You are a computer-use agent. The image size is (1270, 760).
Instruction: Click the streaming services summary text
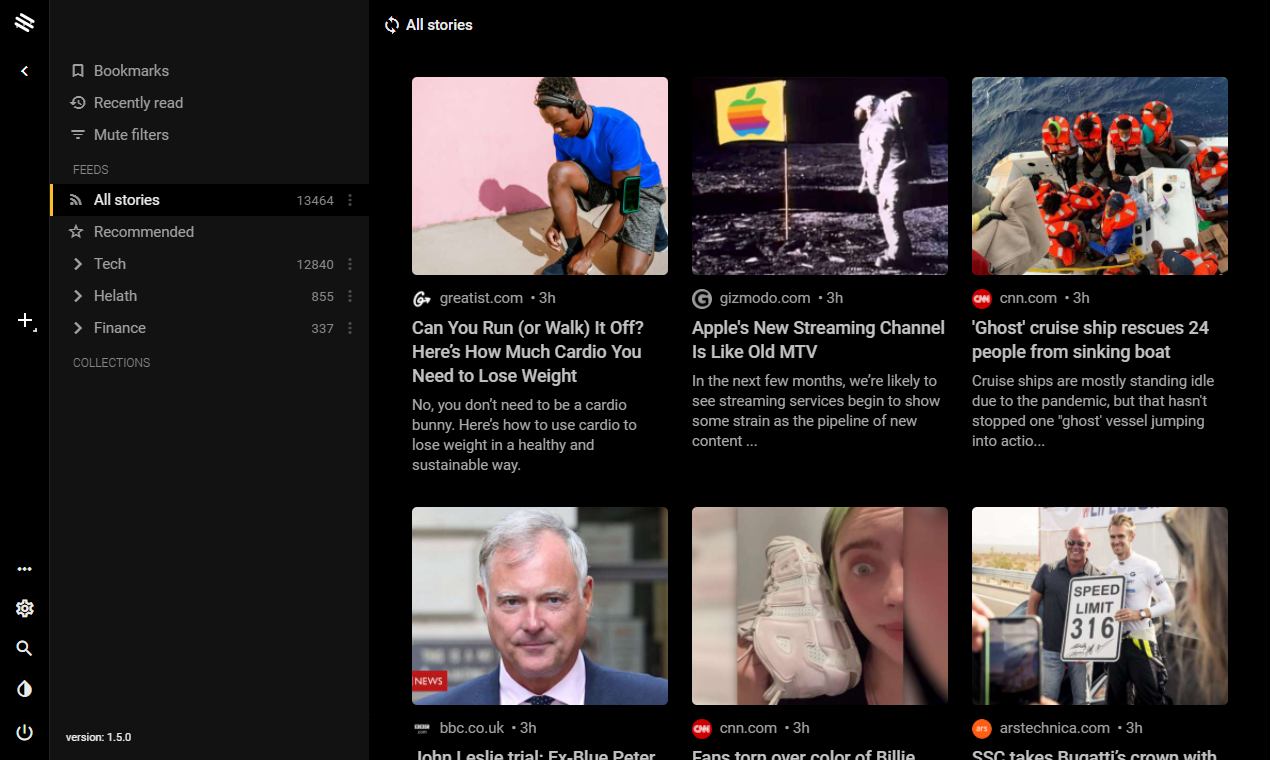pos(817,411)
